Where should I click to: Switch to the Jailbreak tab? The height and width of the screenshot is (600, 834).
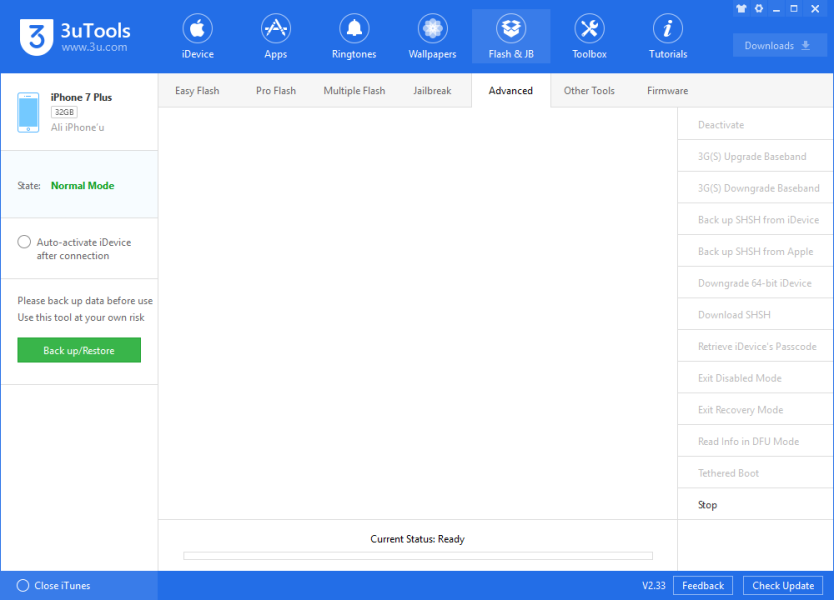click(x=432, y=91)
